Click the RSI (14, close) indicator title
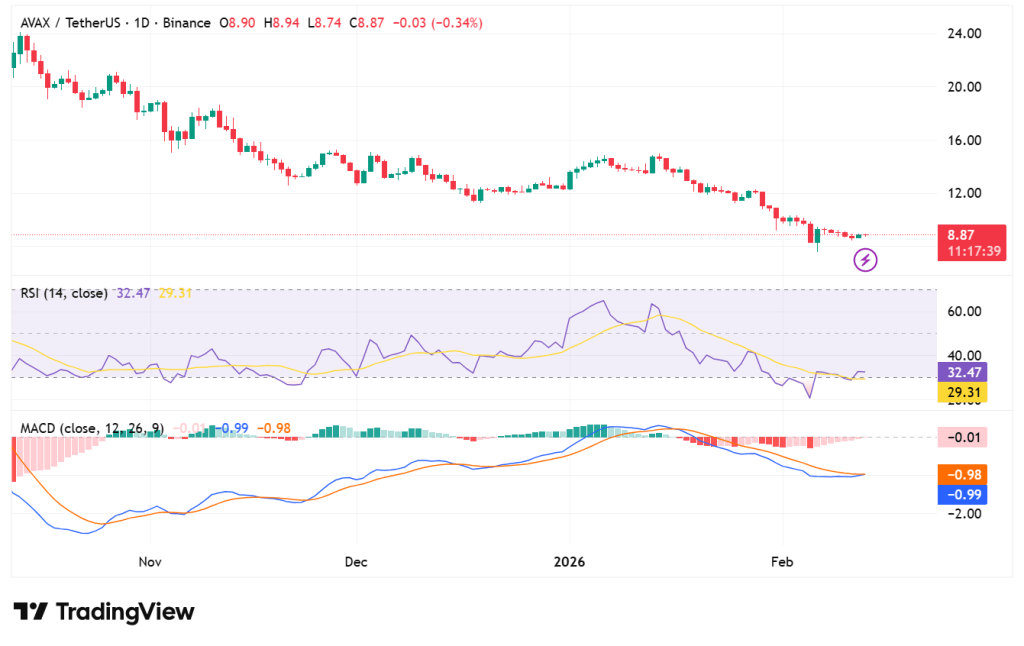The width and height of the screenshot is (1024, 646). click(64, 293)
